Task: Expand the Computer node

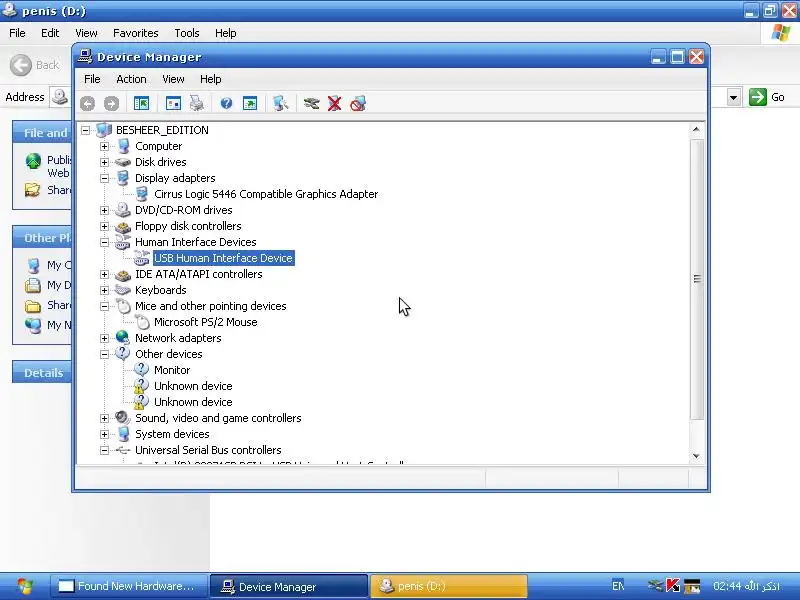Action: 104,146
